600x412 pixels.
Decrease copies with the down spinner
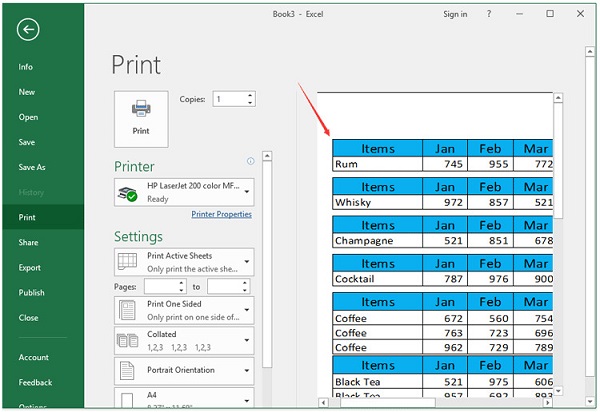pyautogui.click(x=250, y=103)
